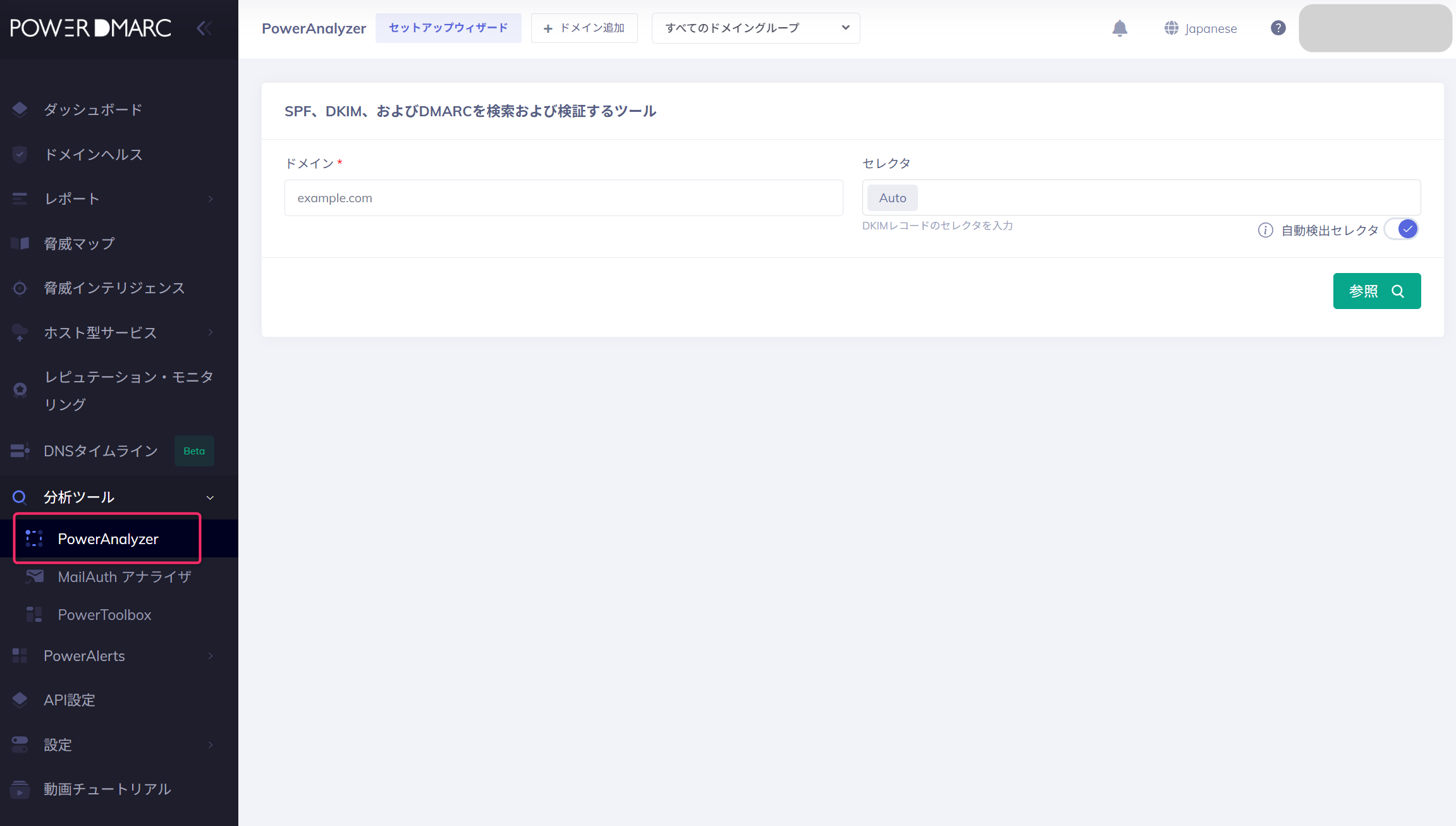1456x826 pixels.
Task: Select DNSタイムライン menu item
Action: pyautogui.click(x=101, y=451)
